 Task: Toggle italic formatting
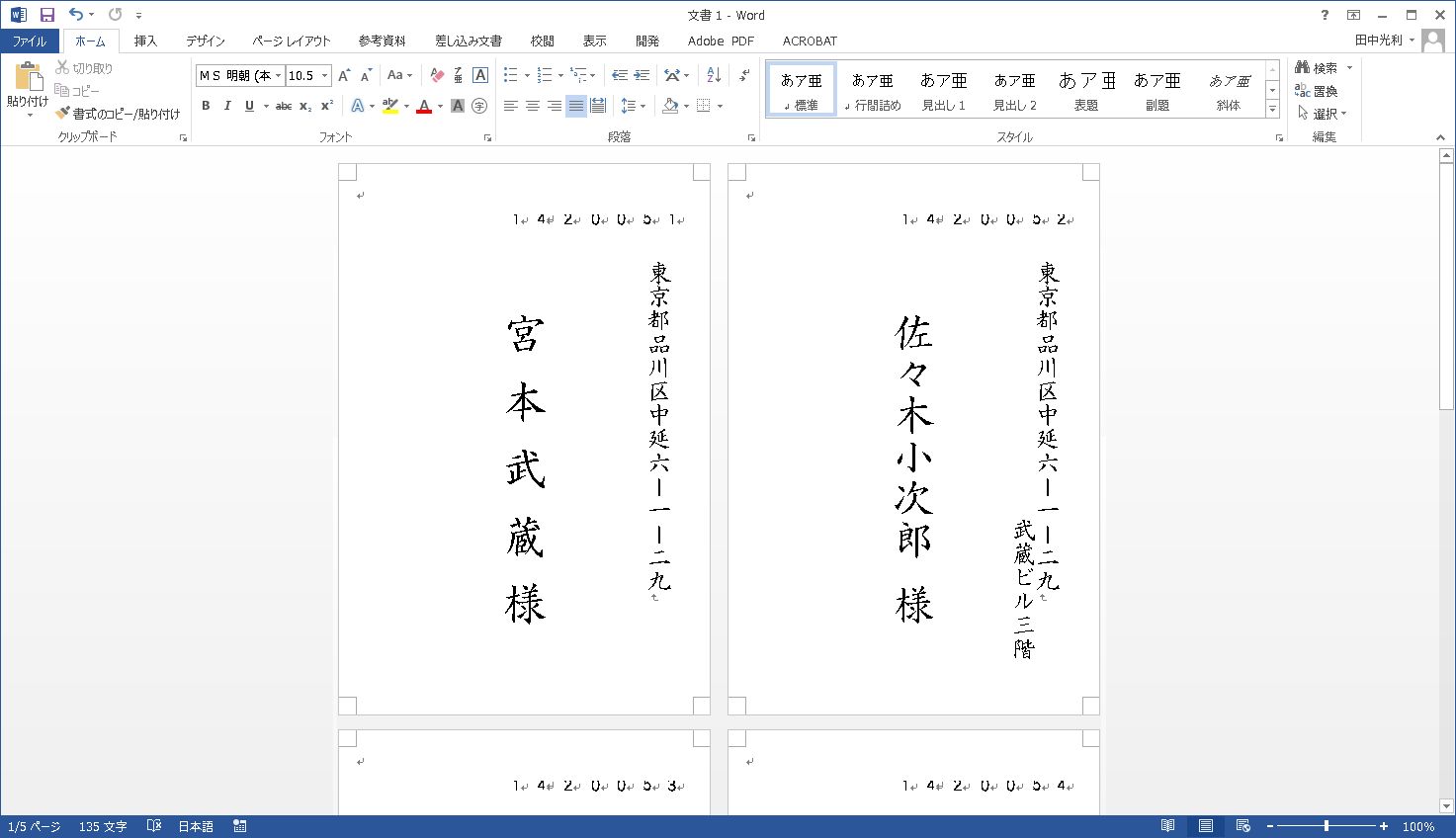(227, 106)
